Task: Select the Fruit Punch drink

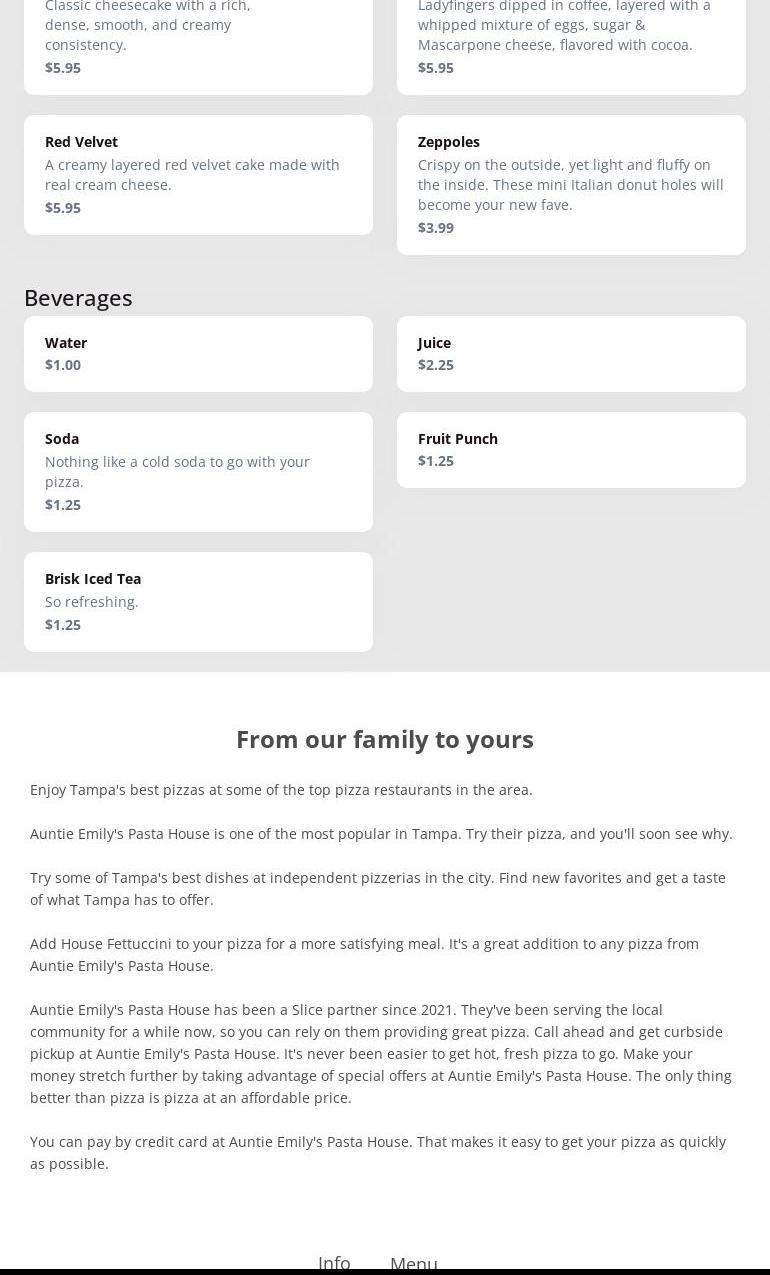Action: [571, 449]
